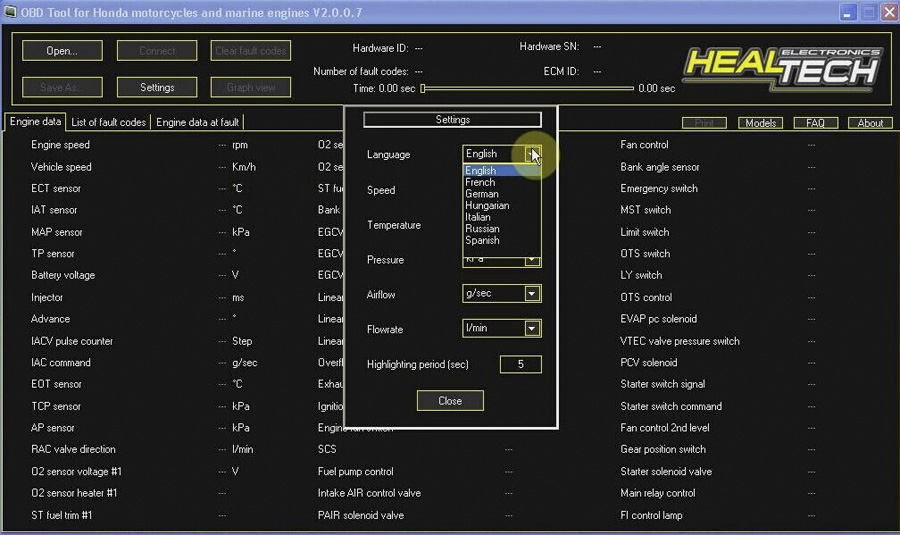This screenshot has width=900, height=535.
Task: Click the HealTech Electronics logo
Action: click(782, 69)
